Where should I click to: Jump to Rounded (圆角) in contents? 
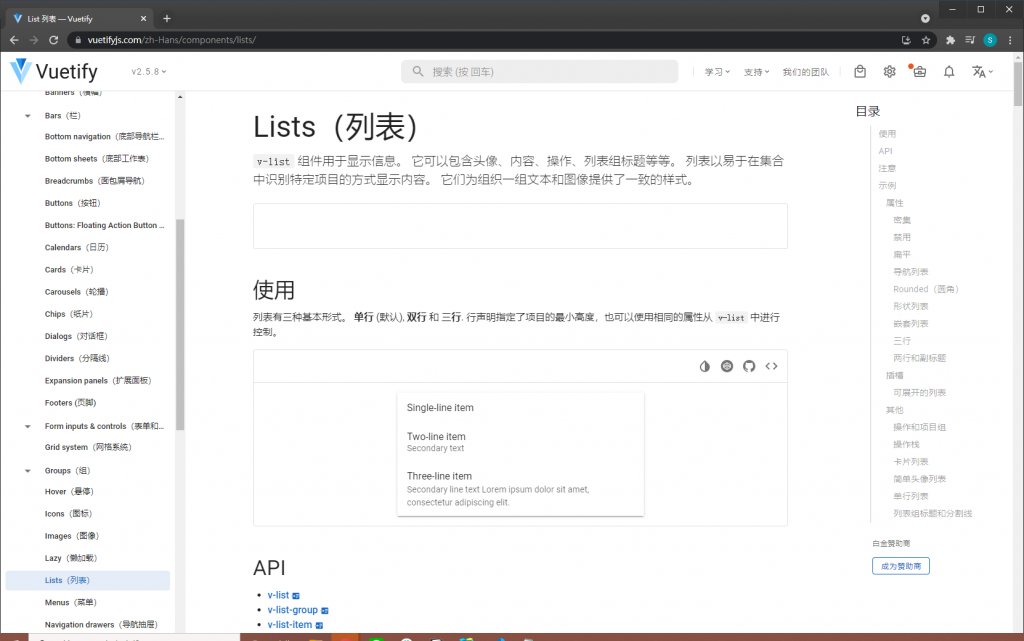click(925, 289)
